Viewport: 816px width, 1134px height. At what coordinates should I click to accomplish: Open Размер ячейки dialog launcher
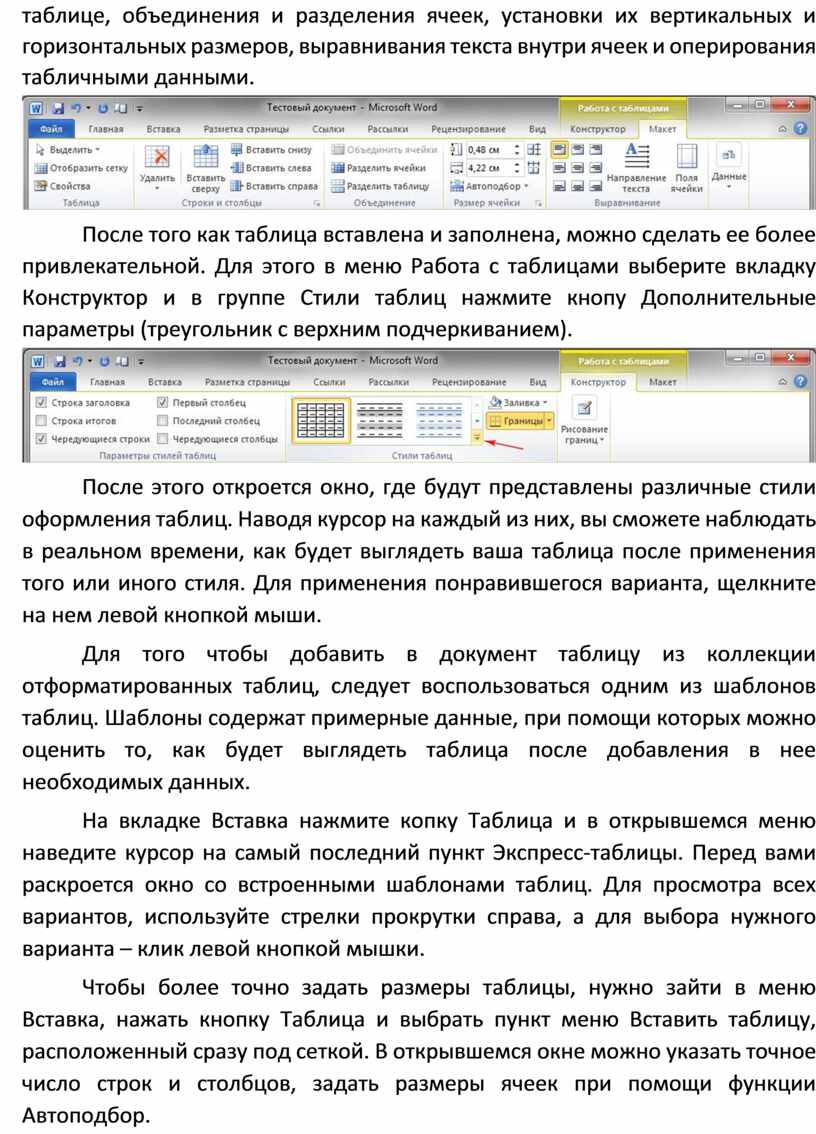pyautogui.click(x=537, y=204)
